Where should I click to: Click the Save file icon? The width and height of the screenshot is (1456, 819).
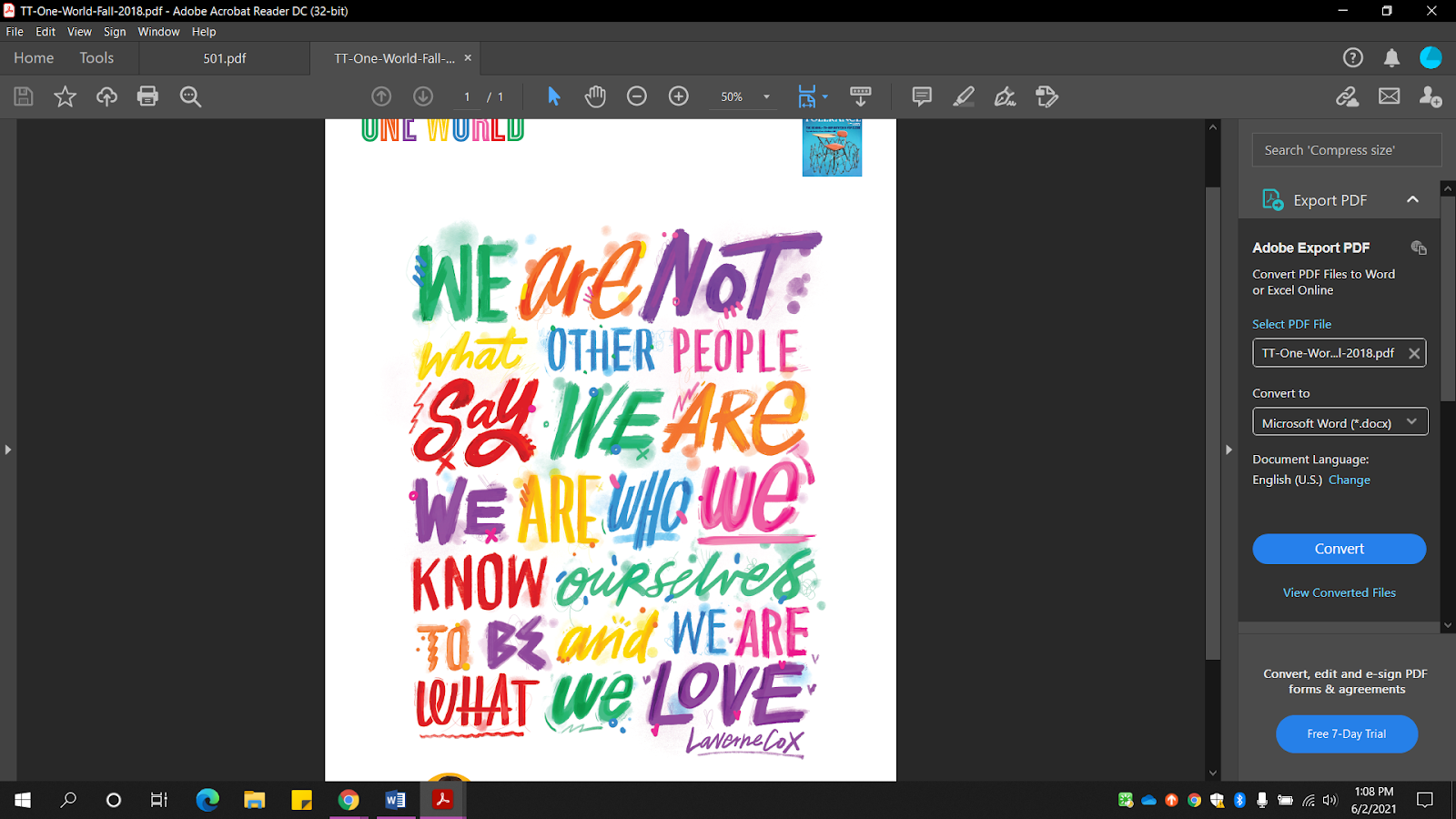pyautogui.click(x=24, y=96)
